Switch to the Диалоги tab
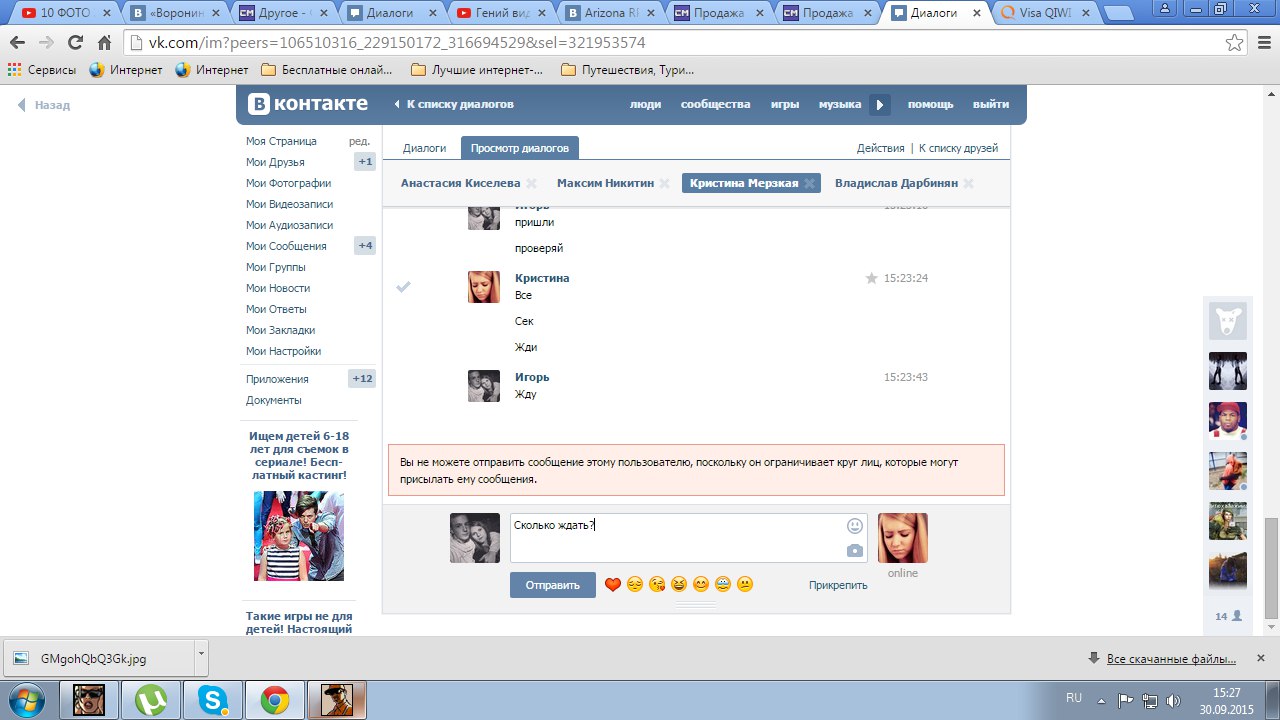Screen dimensions: 1280x720 pyautogui.click(x=424, y=148)
